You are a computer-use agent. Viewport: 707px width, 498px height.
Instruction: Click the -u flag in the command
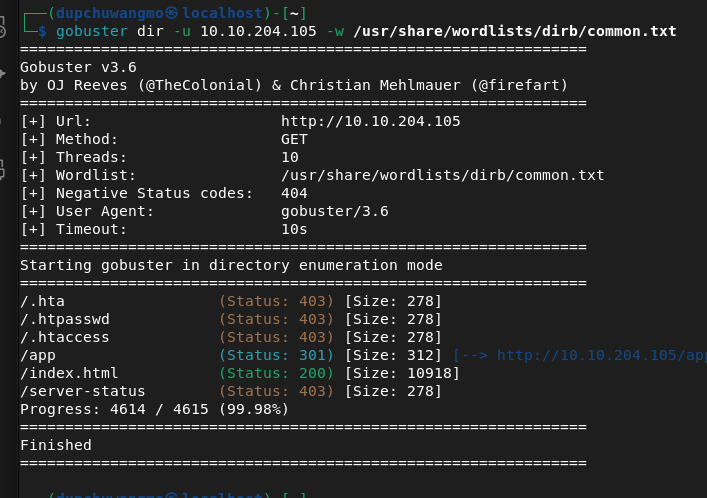(182, 32)
